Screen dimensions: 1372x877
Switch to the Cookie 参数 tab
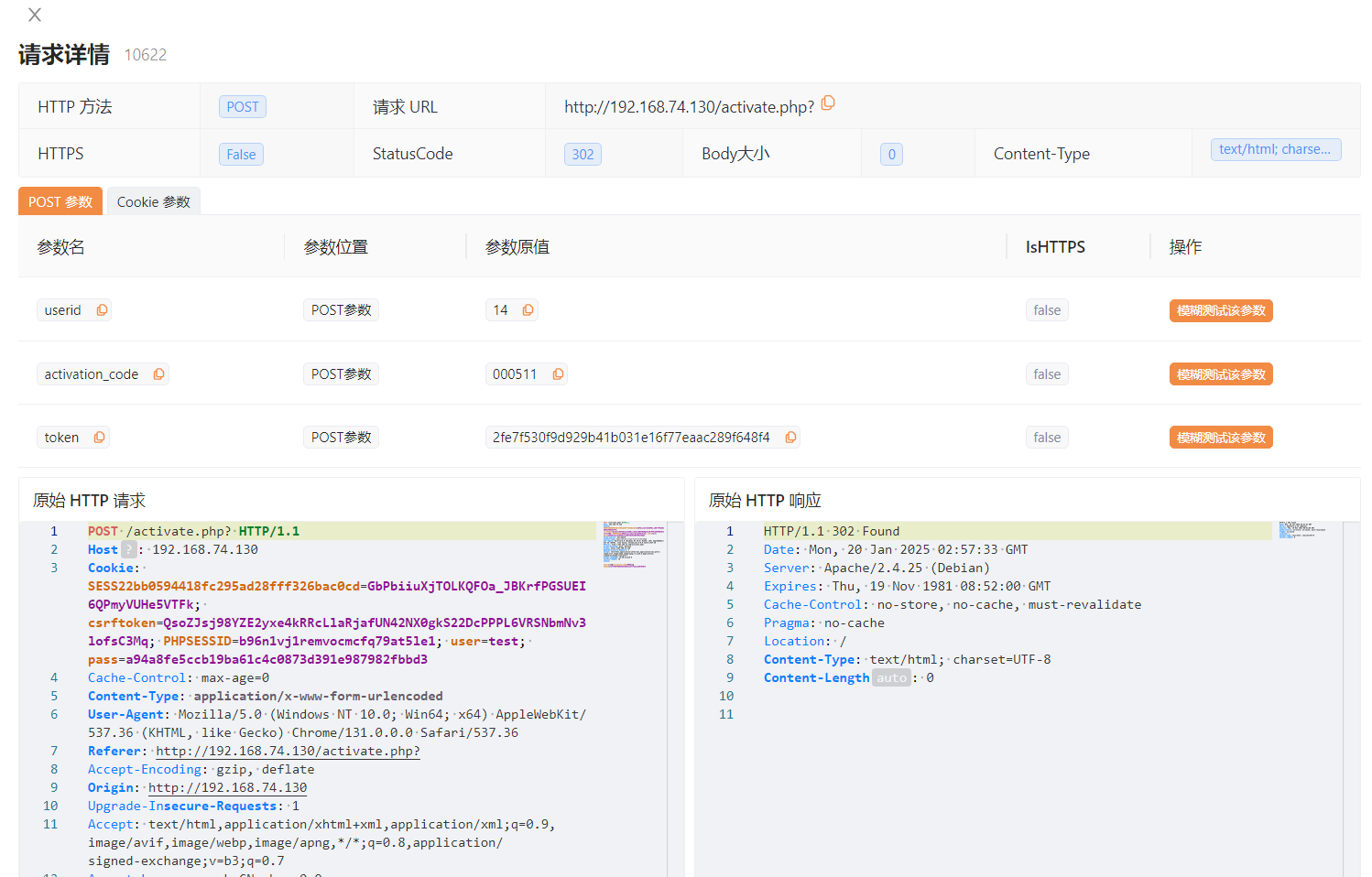point(153,201)
